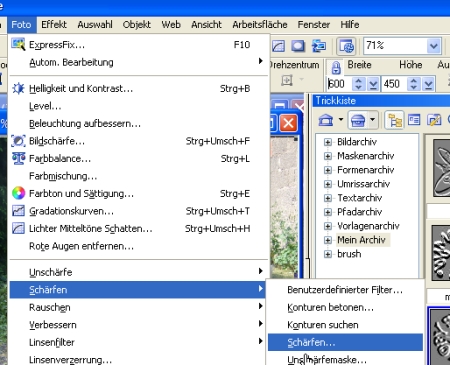The image size is (450, 365).
Task: Select Lichter Mitteltöne Schatten...
Action: (x=138, y=229)
